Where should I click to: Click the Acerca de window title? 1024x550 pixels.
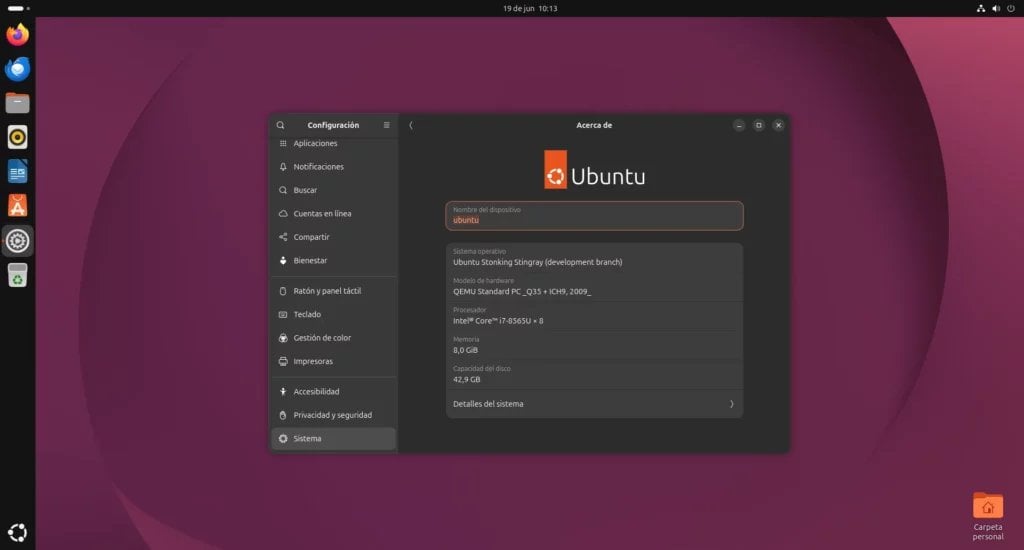click(594, 125)
